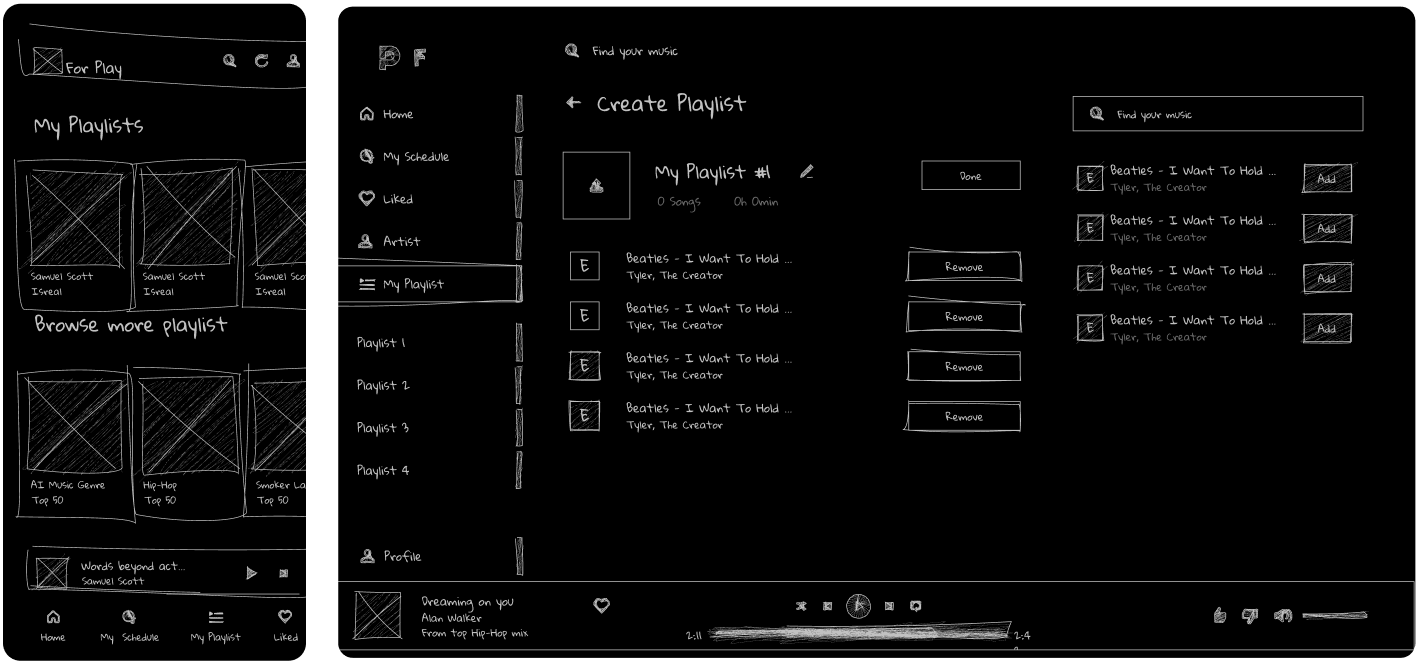The width and height of the screenshot is (1419, 664).
Task: Open the Liked tab in mobile bottom navigation
Action: click(x=285, y=625)
